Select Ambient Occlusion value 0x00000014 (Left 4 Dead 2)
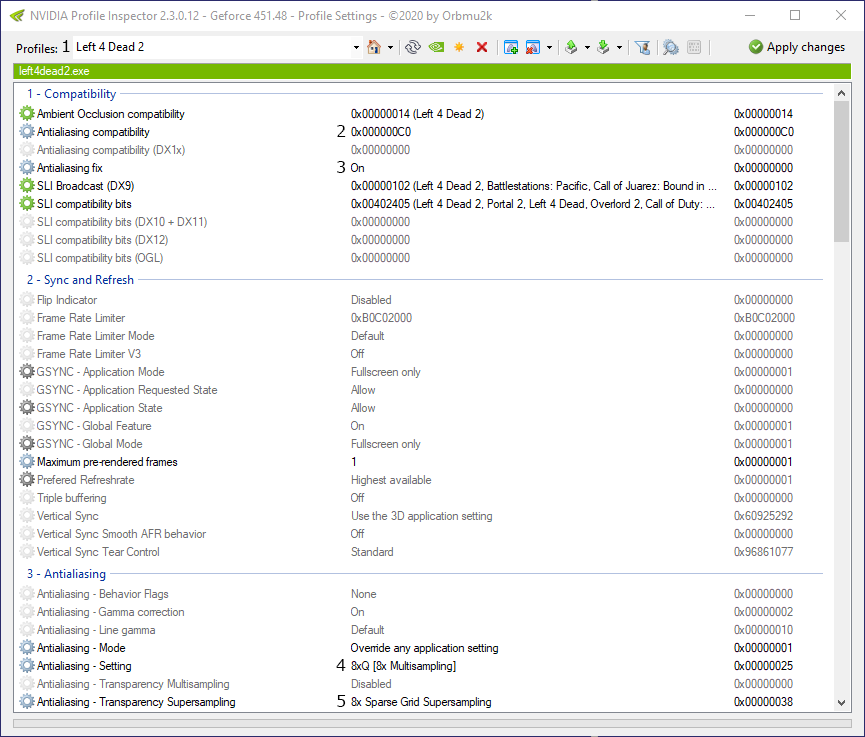865x737 pixels. [418, 114]
